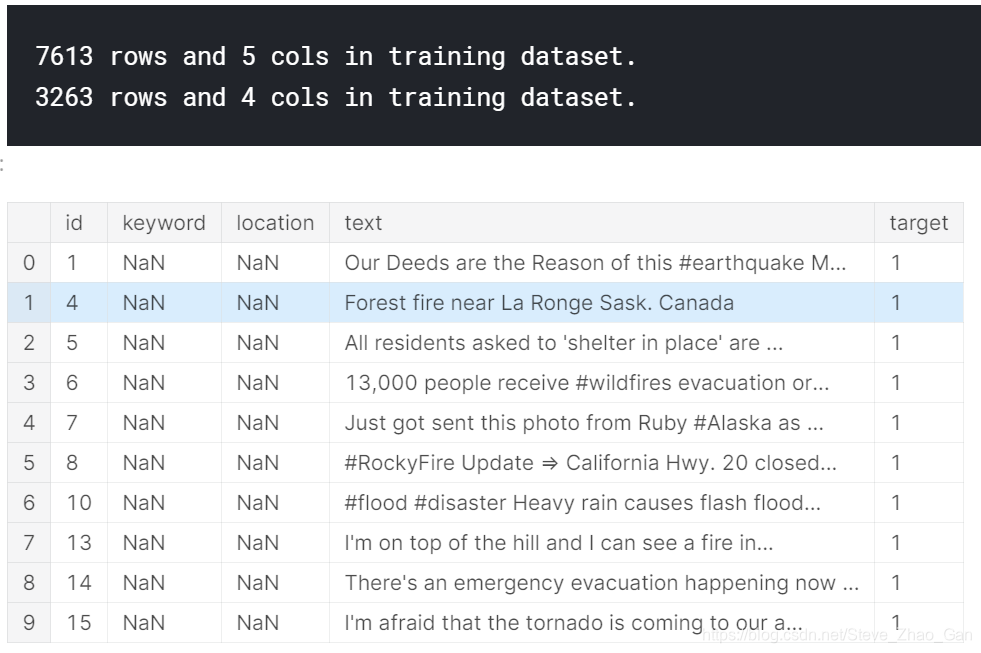Click the id cell with value 13
981x653 pixels.
(79, 543)
